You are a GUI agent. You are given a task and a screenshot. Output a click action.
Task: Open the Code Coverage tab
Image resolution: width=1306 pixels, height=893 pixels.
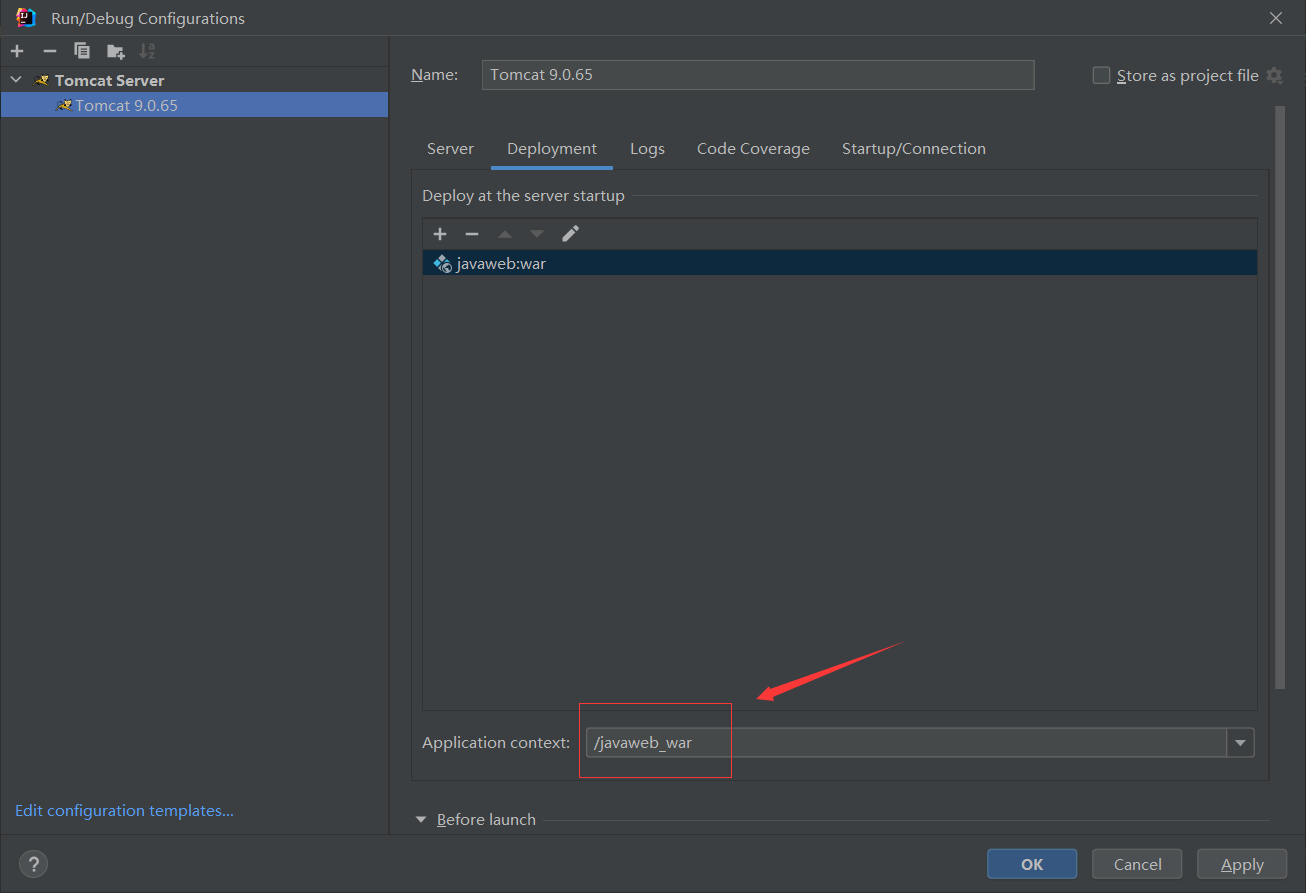tap(753, 148)
